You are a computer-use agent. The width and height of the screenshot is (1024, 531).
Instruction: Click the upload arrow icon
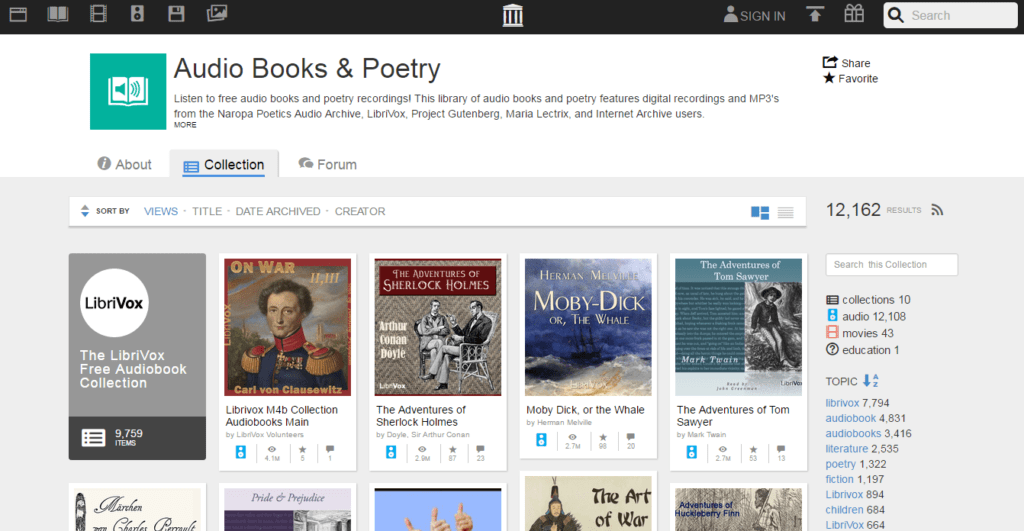[x=814, y=14]
